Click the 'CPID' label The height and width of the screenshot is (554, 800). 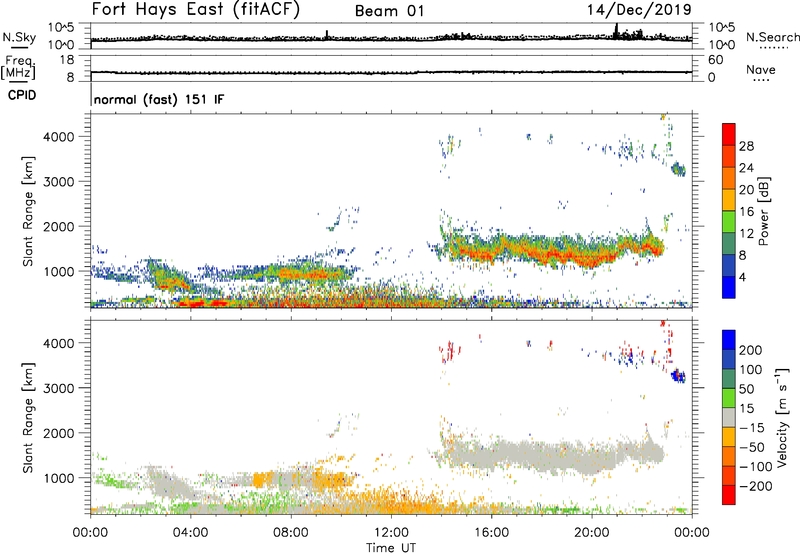point(22,95)
